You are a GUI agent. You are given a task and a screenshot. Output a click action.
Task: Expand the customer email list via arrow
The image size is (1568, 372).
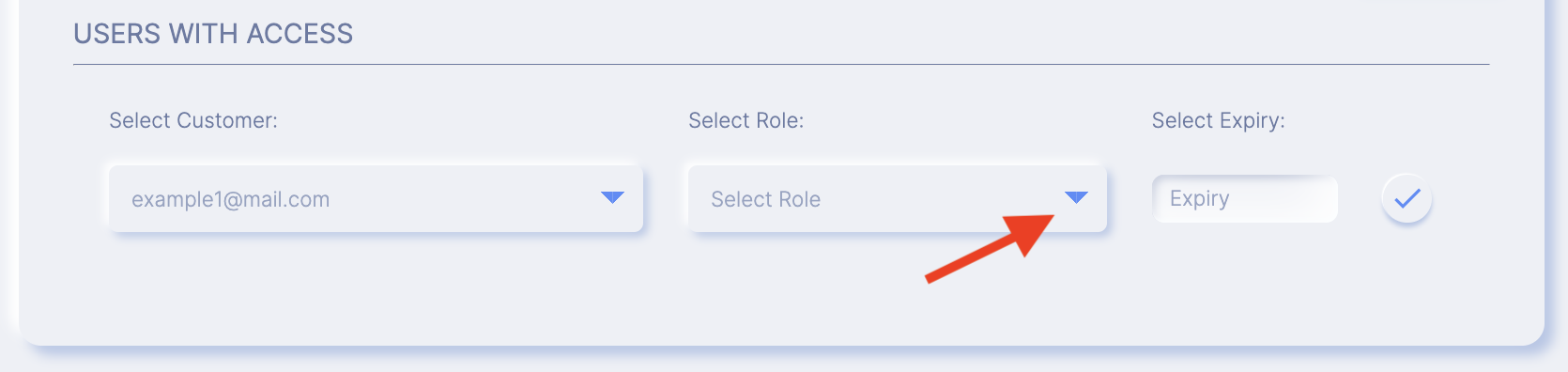pos(612,197)
